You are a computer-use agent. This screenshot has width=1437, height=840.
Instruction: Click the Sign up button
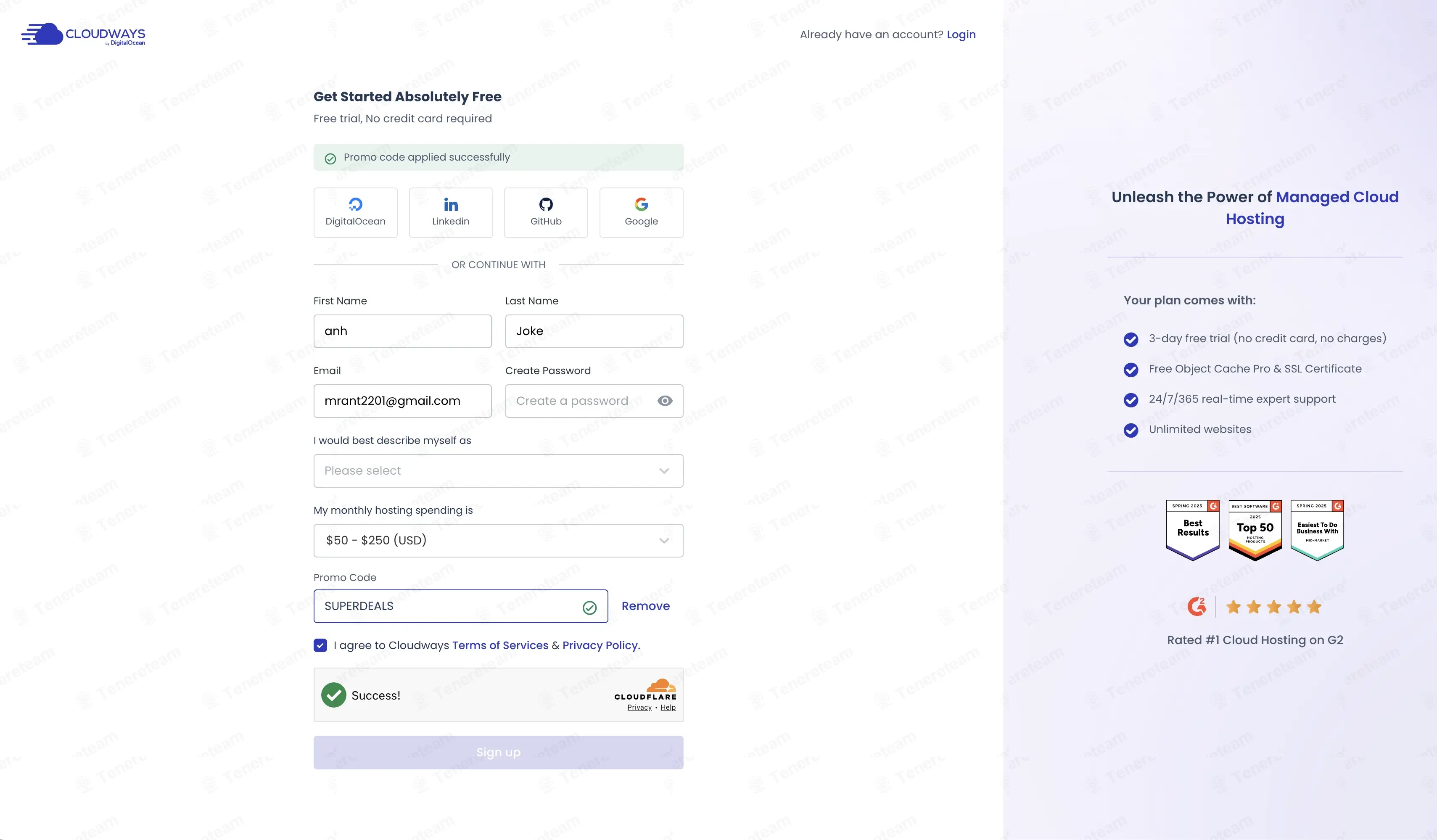click(498, 752)
